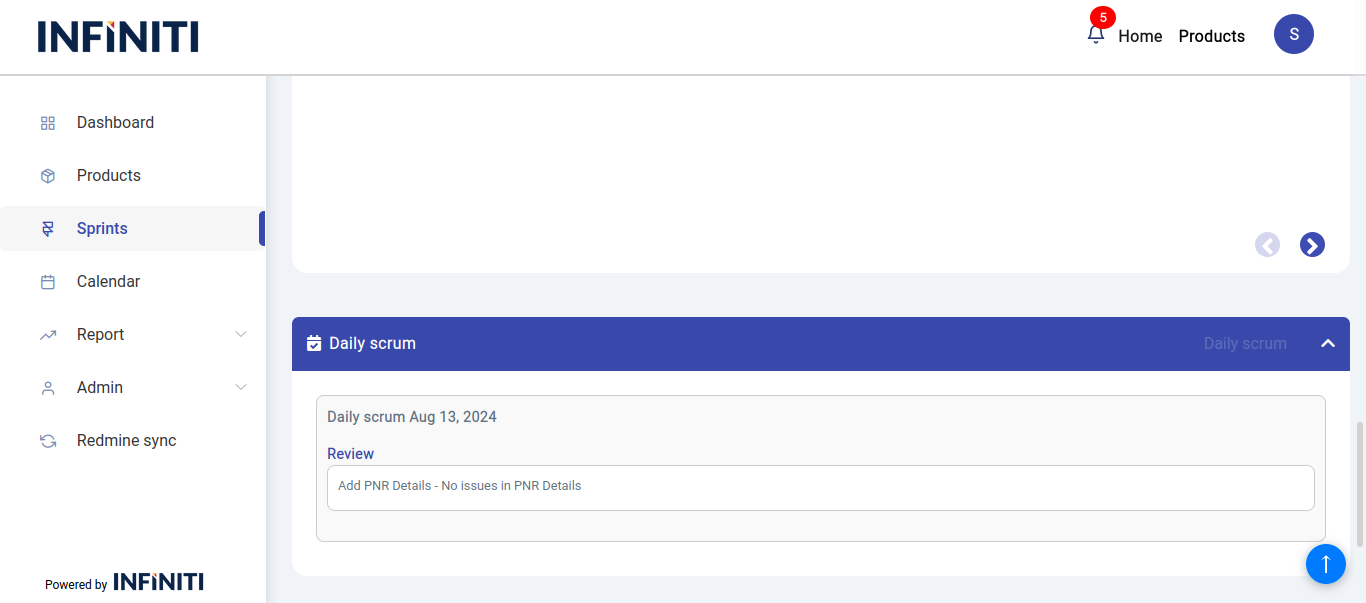Click the Calendar icon in sidebar

pos(48,282)
